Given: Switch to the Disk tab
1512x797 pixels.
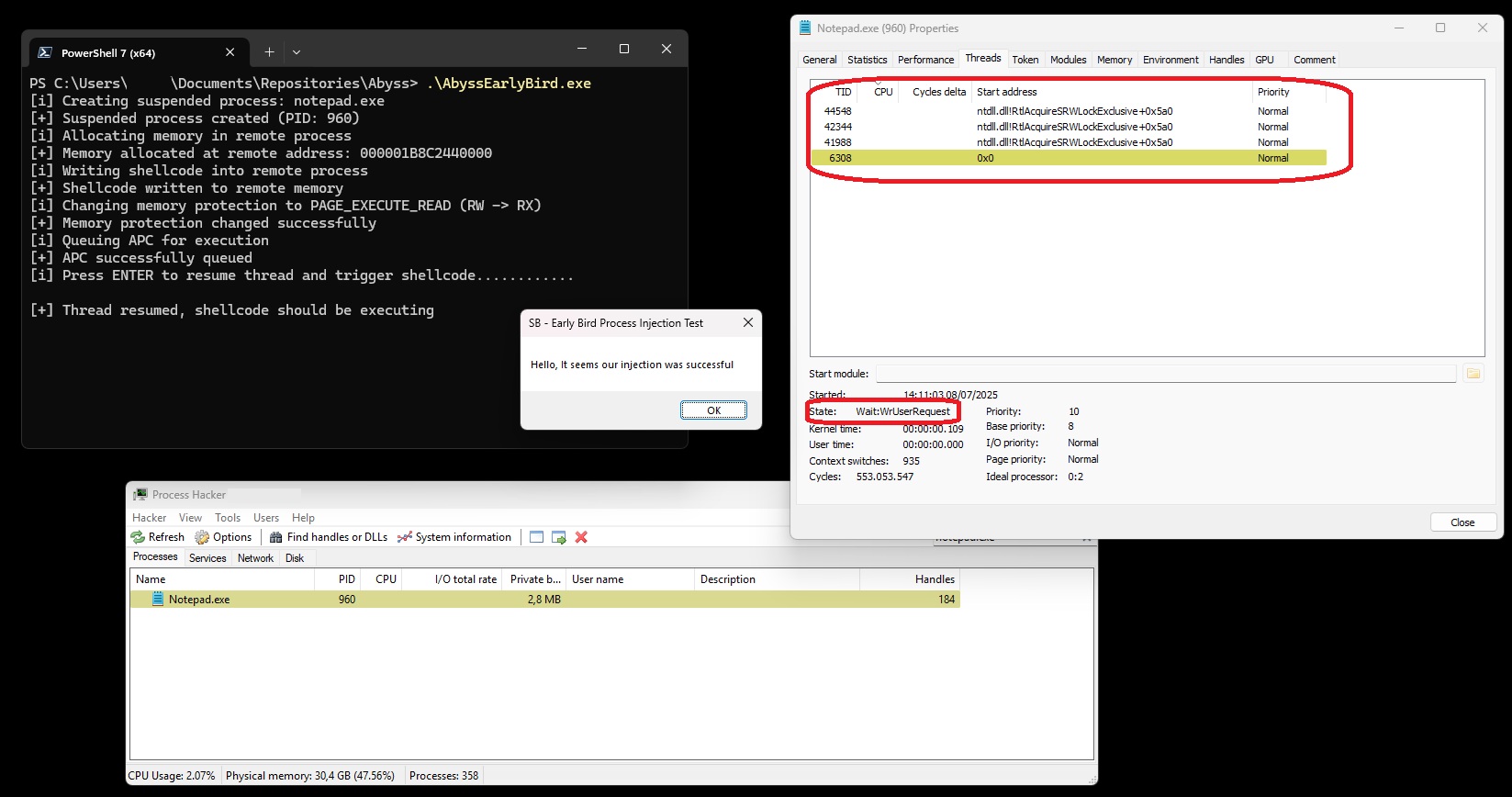Looking at the screenshot, I should point(295,558).
